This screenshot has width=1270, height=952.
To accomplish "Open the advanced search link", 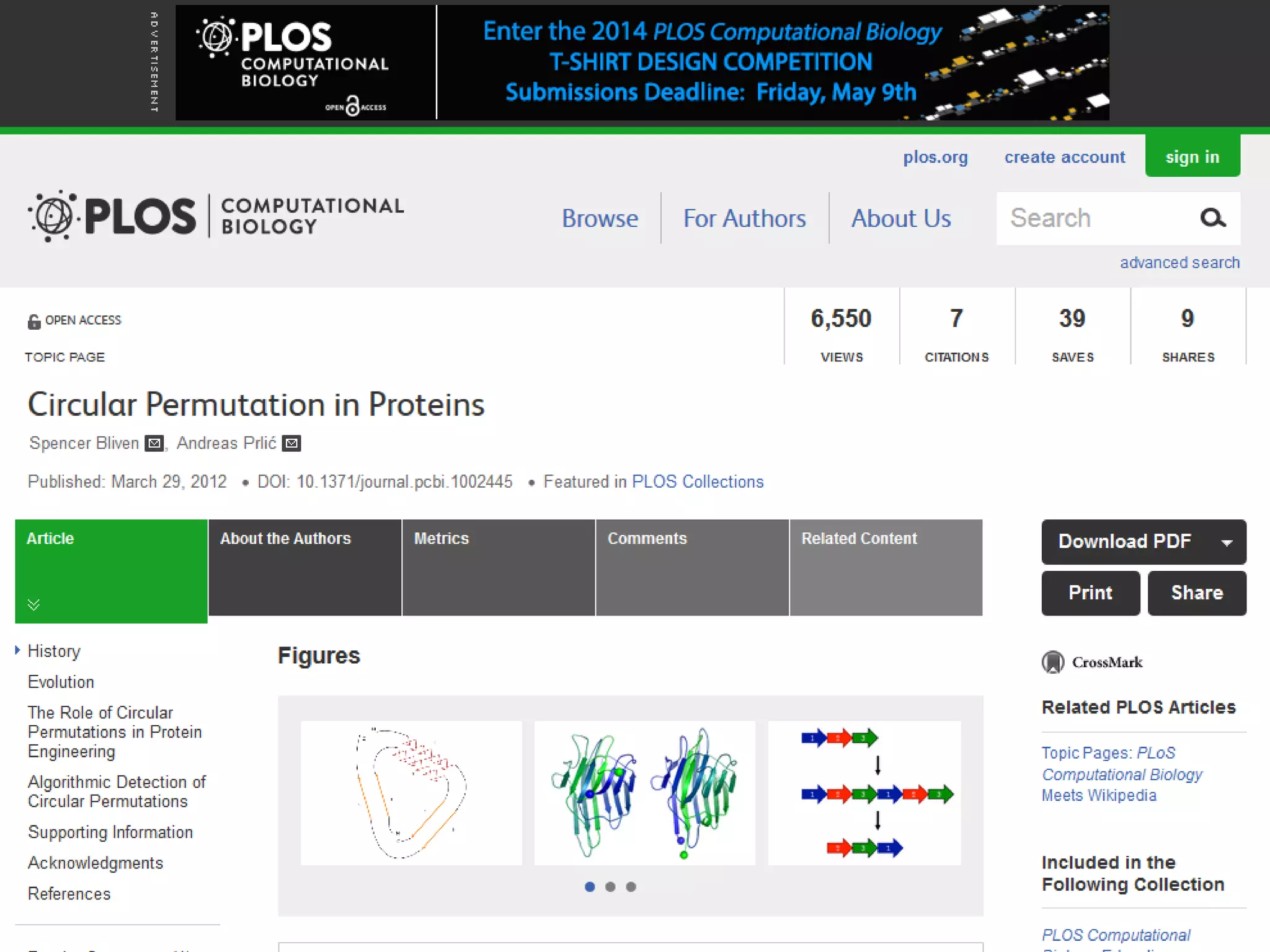I will point(1179,263).
